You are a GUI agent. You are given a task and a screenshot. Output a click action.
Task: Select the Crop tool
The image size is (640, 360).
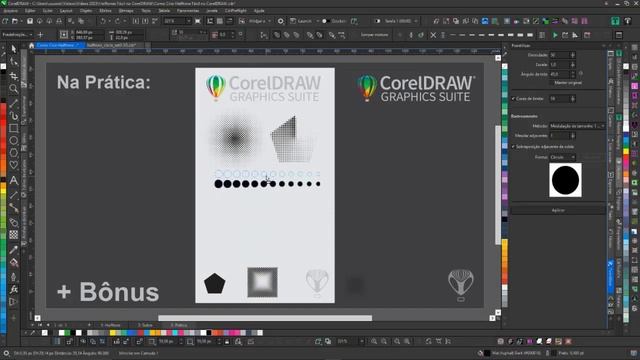point(13,76)
